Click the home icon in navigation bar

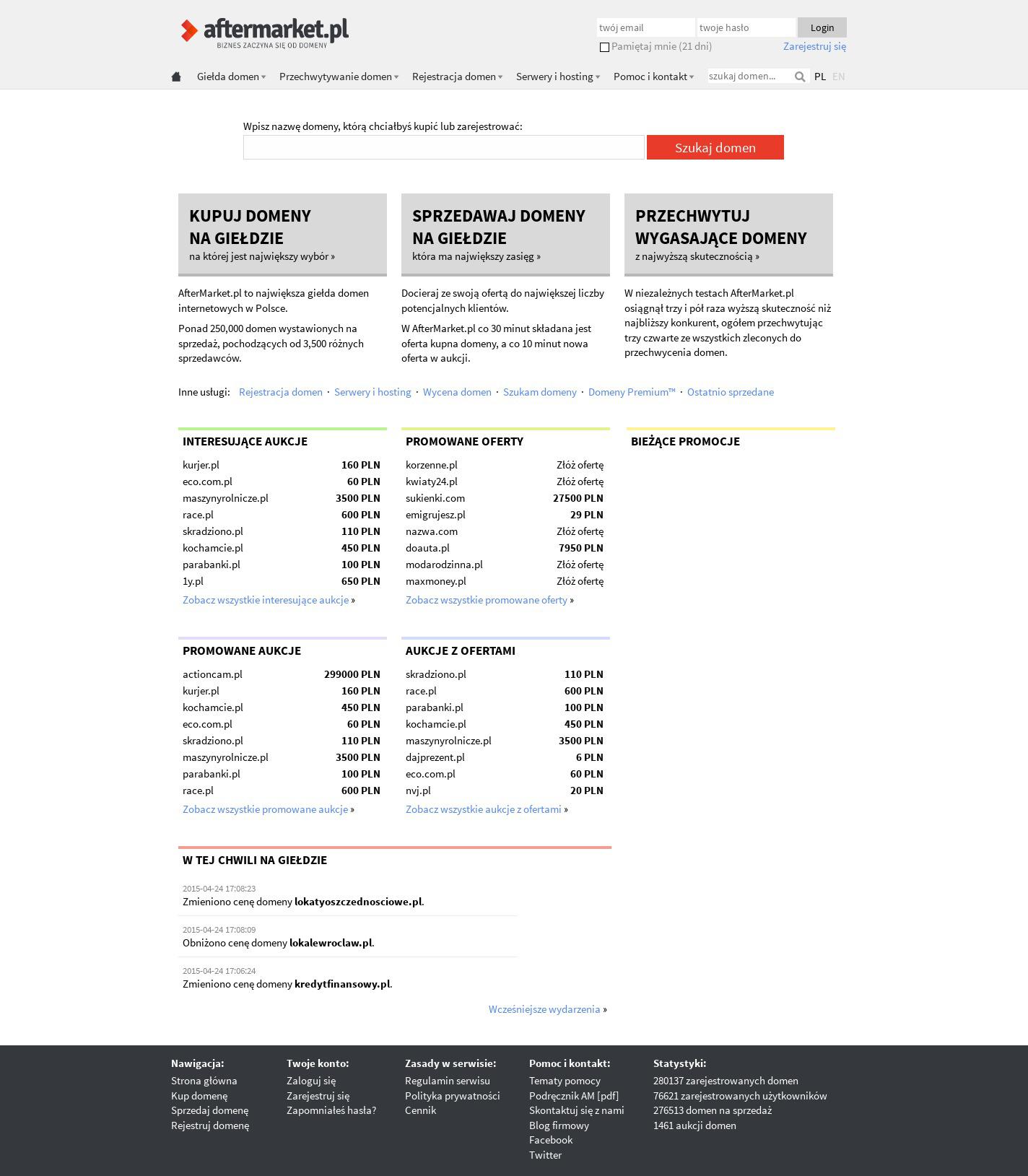[x=176, y=77]
